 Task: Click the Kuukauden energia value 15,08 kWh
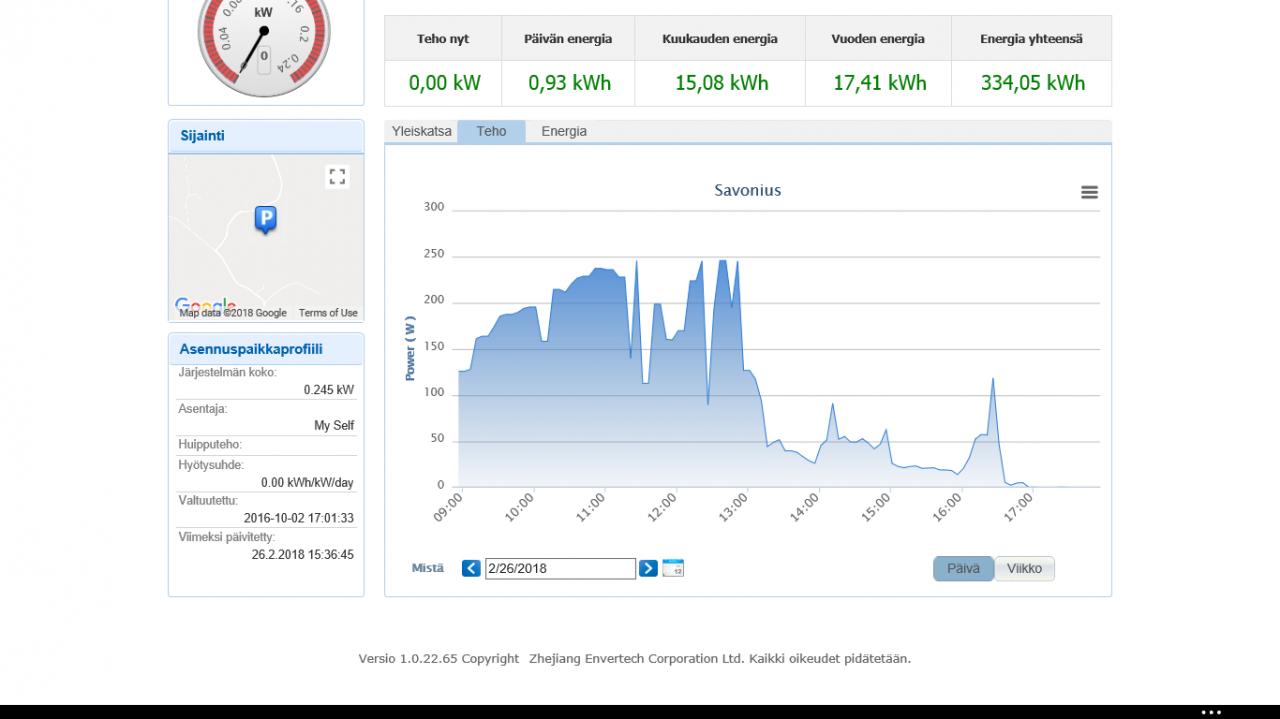click(721, 83)
